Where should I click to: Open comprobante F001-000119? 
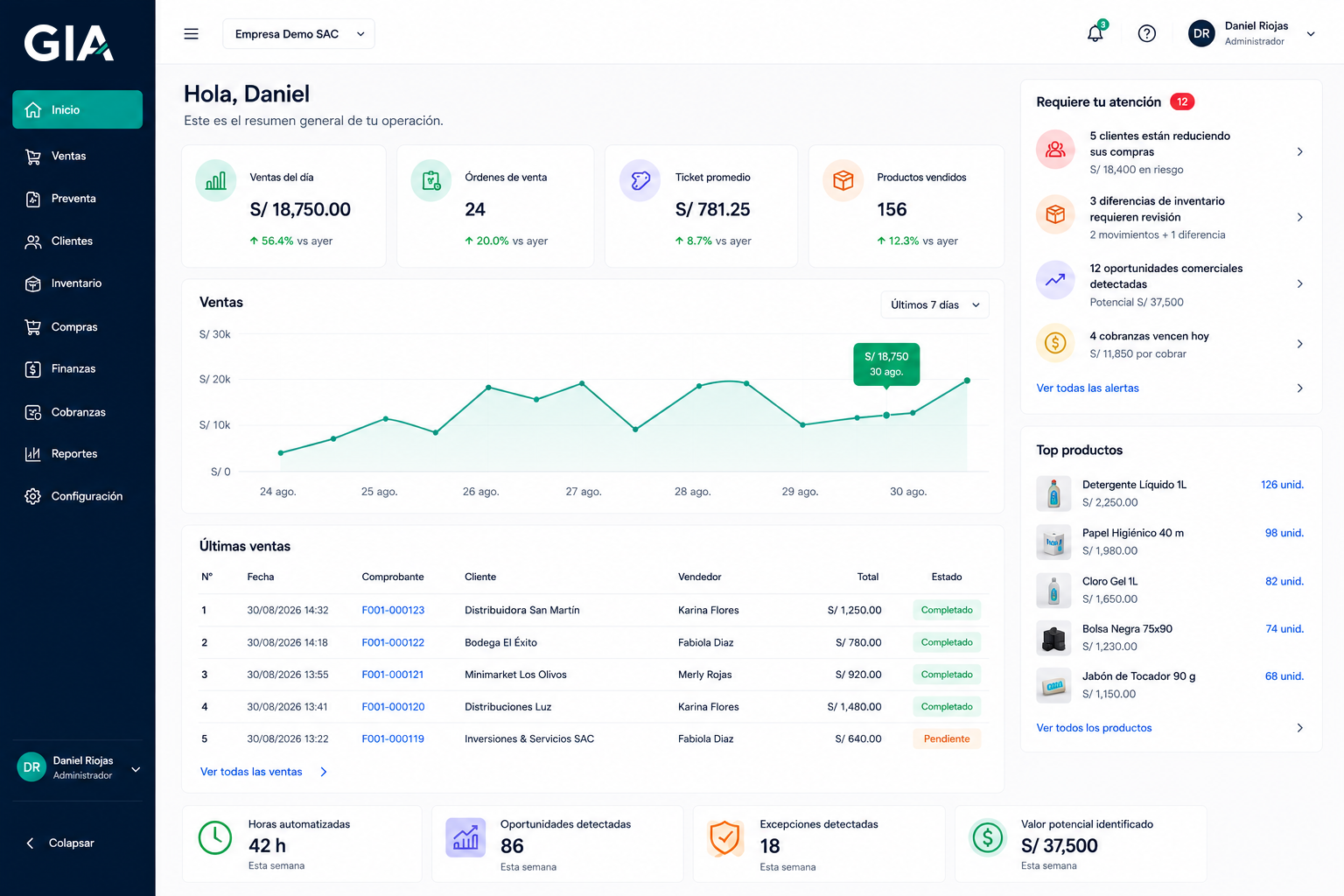[393, 738]
